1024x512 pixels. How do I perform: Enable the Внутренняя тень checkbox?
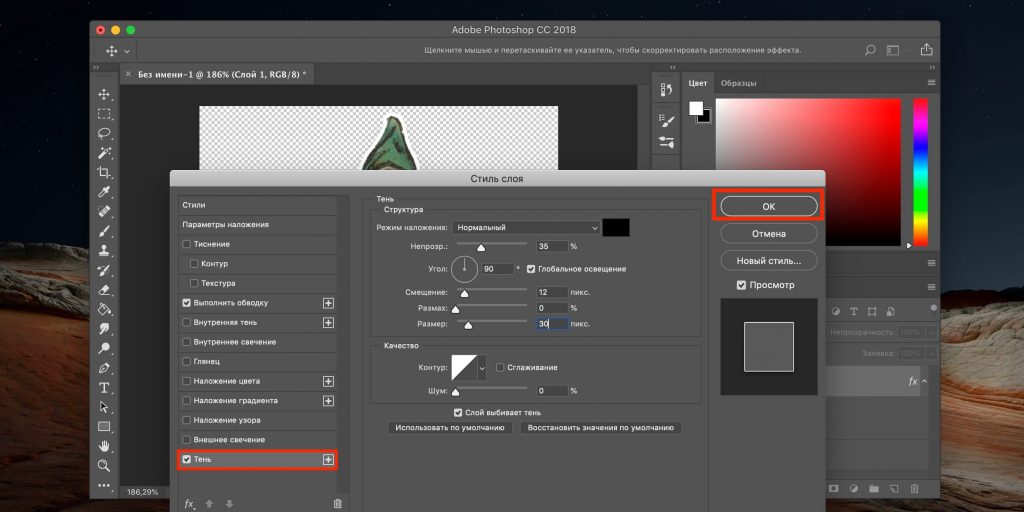click(187, 322)
